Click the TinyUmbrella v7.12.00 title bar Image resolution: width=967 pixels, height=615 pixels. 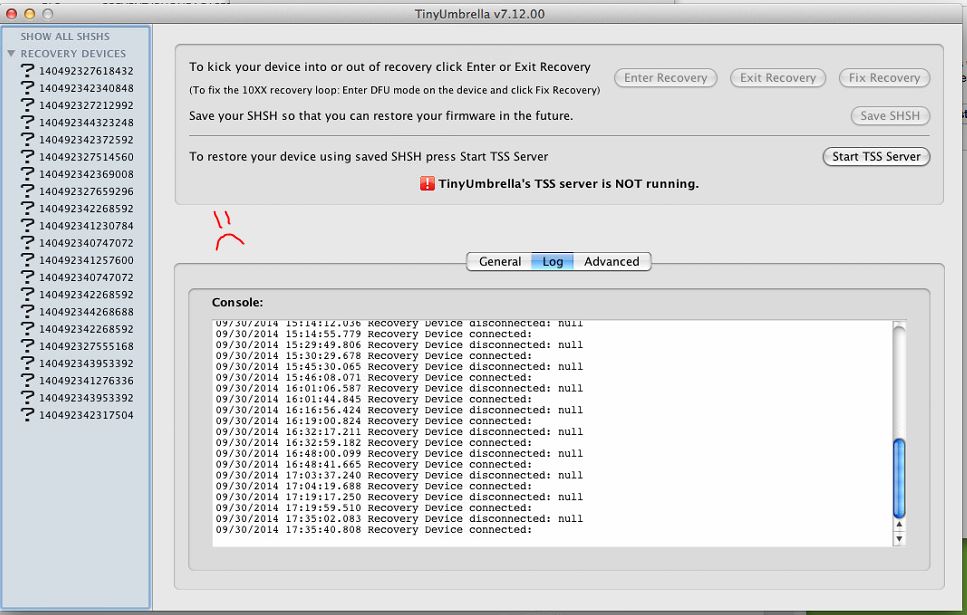(x=480, y=14)
